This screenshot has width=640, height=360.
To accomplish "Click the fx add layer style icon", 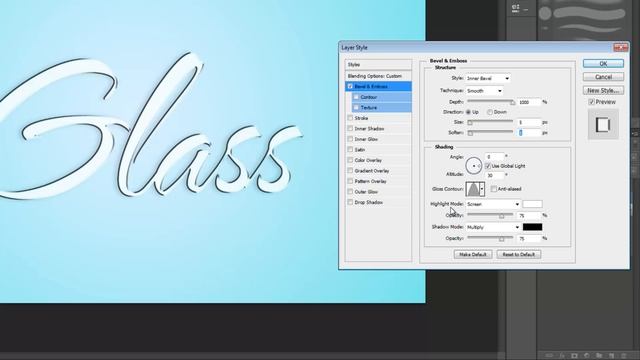I will 562,356.
